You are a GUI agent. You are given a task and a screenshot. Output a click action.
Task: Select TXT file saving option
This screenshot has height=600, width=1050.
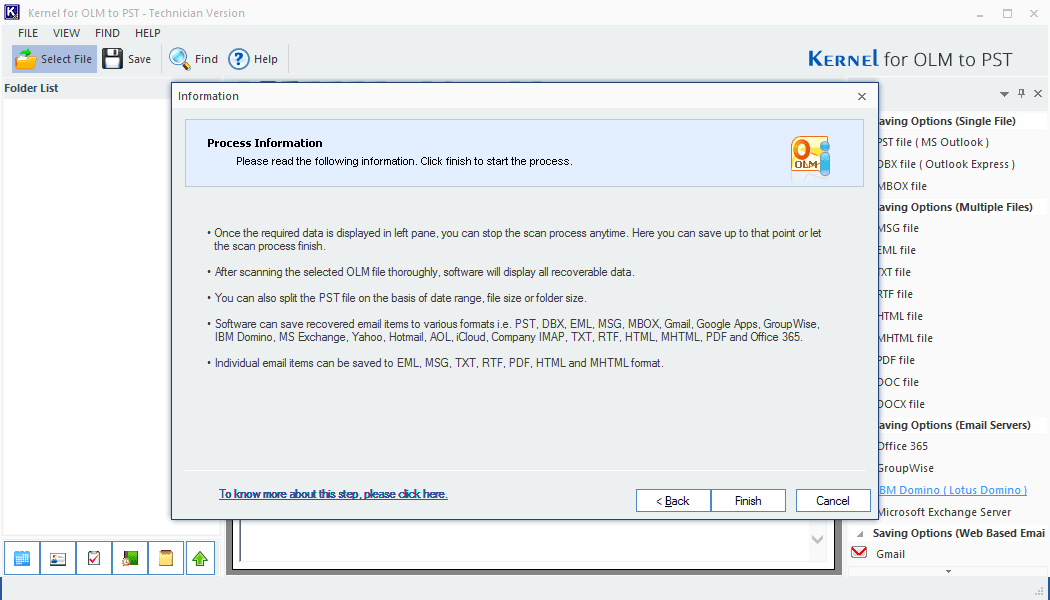pyautogui.click(x=895, y=273)
